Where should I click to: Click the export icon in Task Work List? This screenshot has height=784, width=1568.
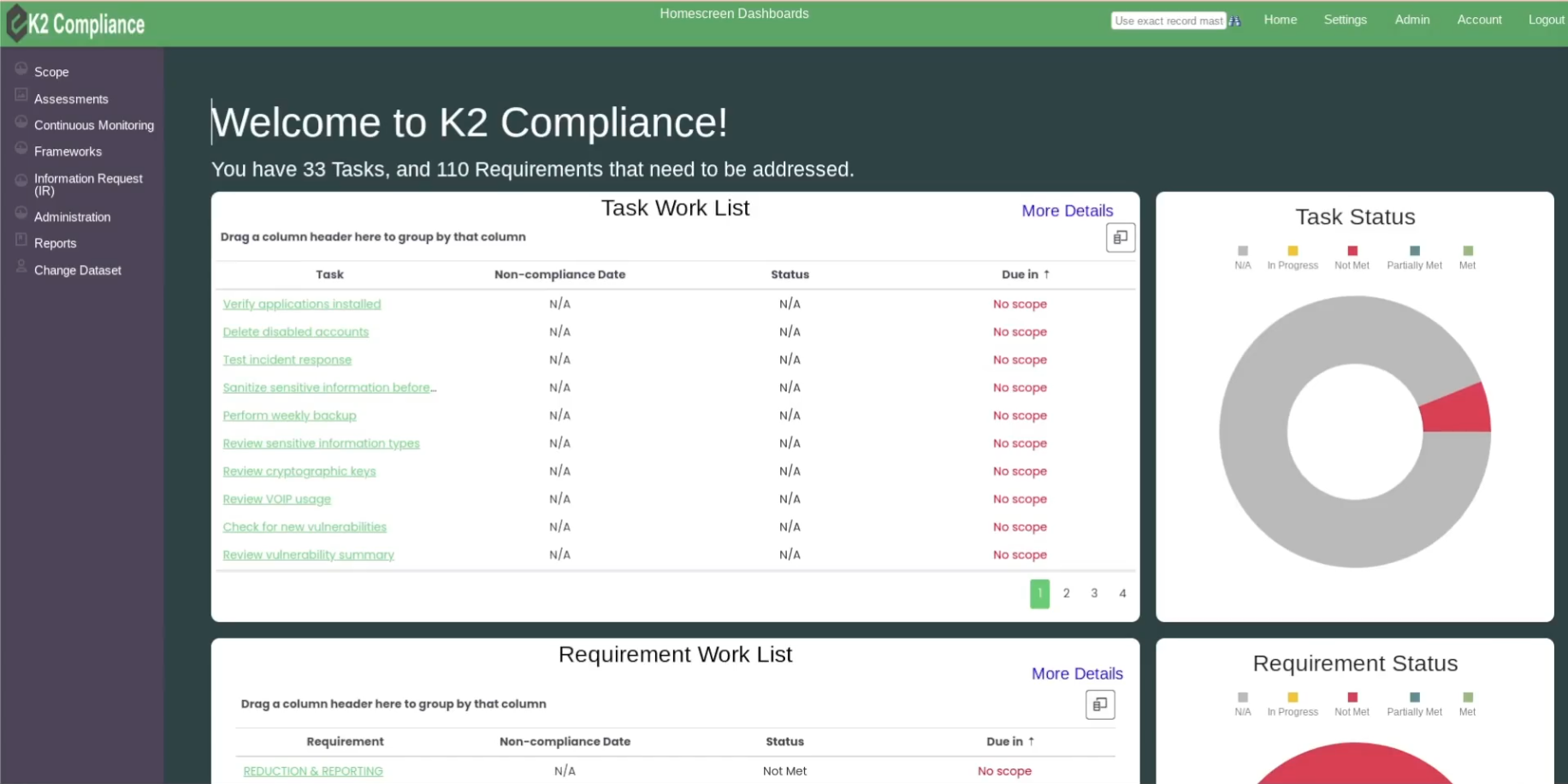click(1121, 237)
